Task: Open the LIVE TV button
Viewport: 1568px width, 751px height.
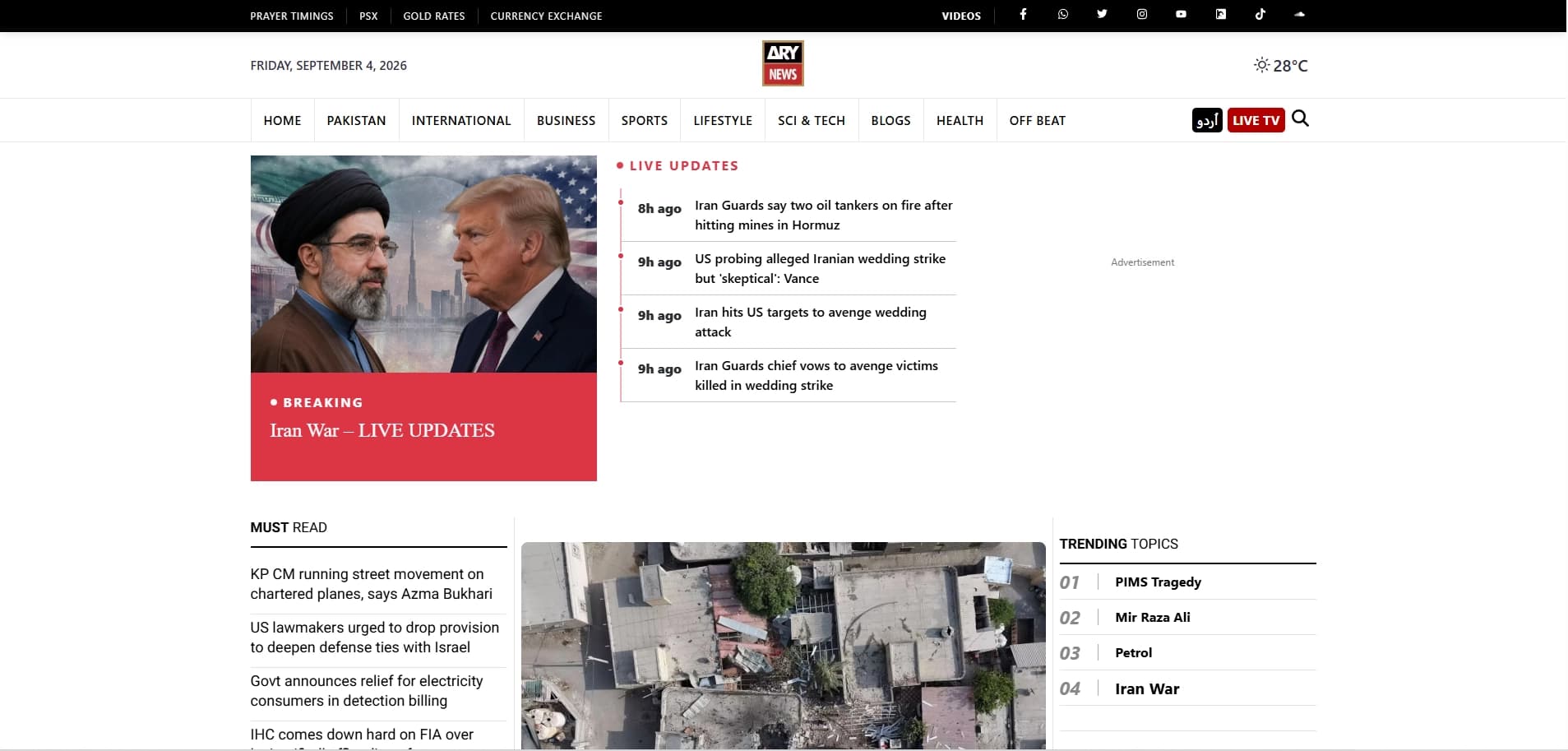Action: (1256, 120)
